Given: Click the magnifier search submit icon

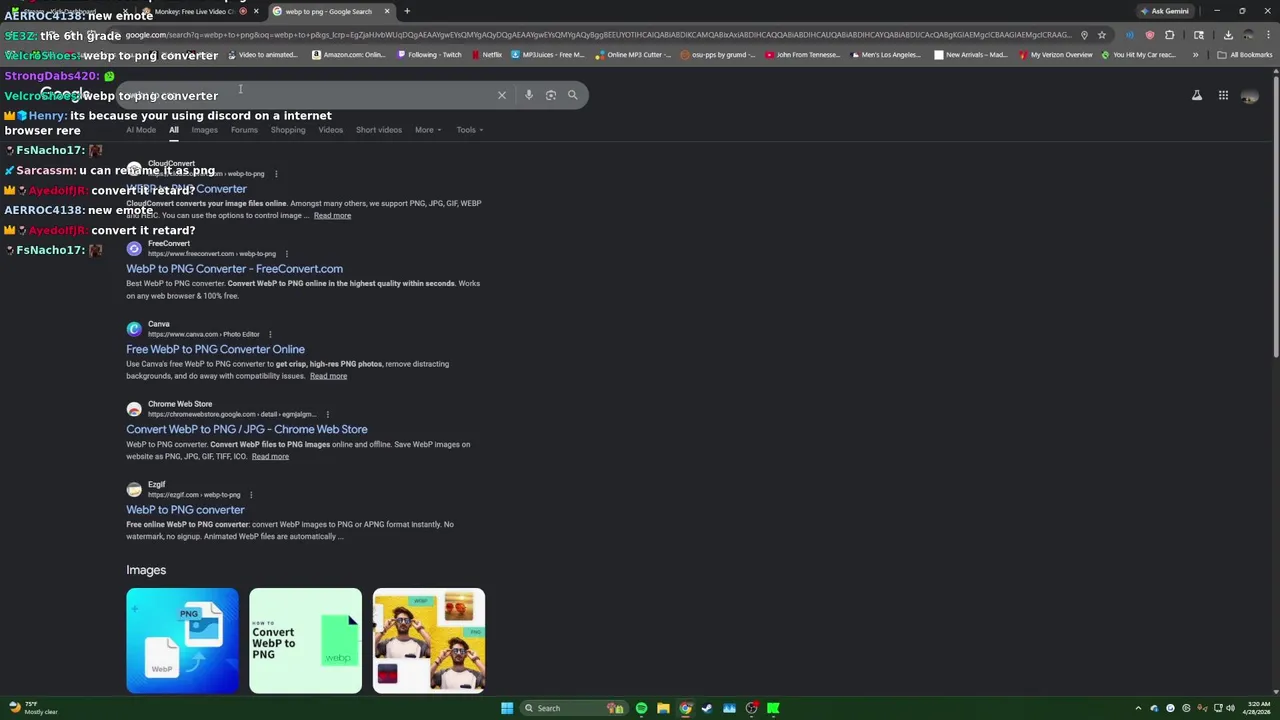Looking at the screenshot, I should click(573, 95).
